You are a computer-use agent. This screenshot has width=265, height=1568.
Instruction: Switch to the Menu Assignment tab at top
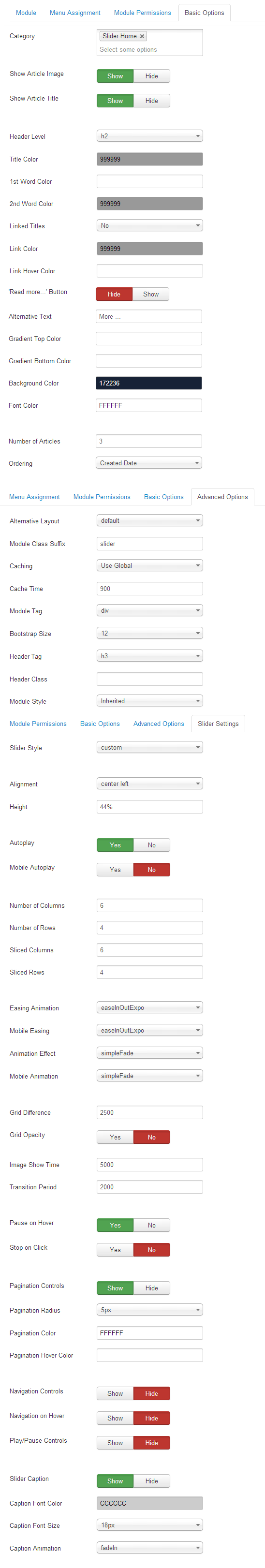coord(75,13)
